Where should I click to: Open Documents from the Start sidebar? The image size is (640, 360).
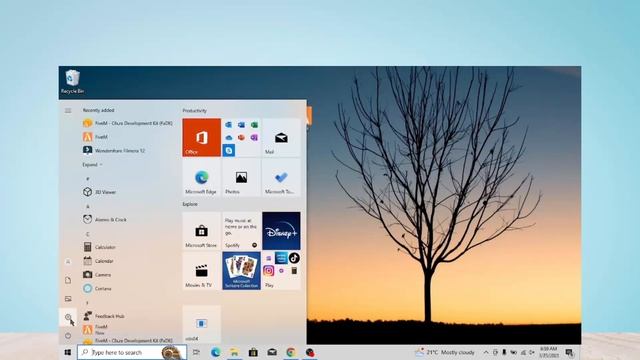click(x=68, y=280)
